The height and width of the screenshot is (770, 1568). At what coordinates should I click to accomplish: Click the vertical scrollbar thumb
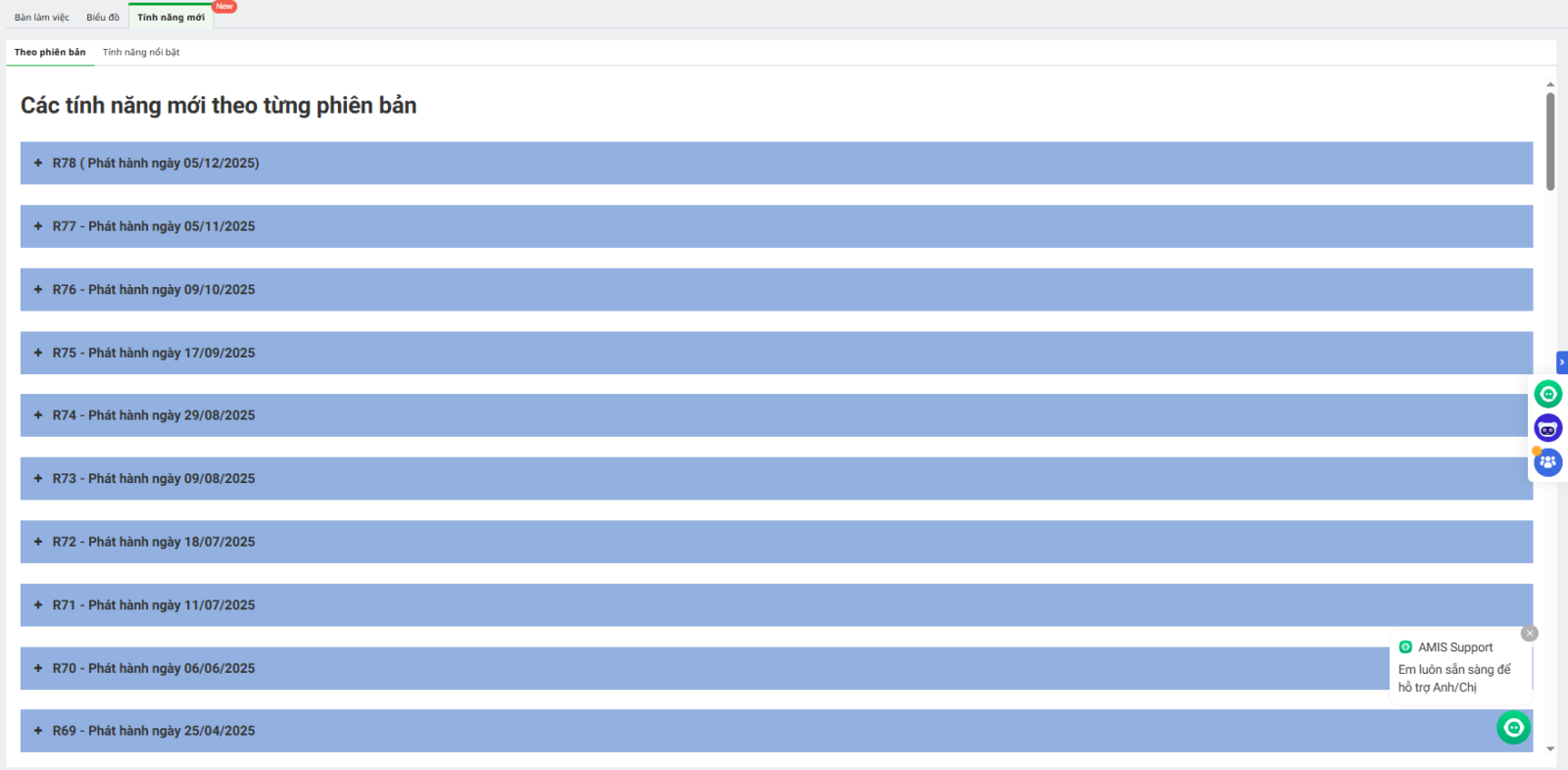tap(1550, 141)
